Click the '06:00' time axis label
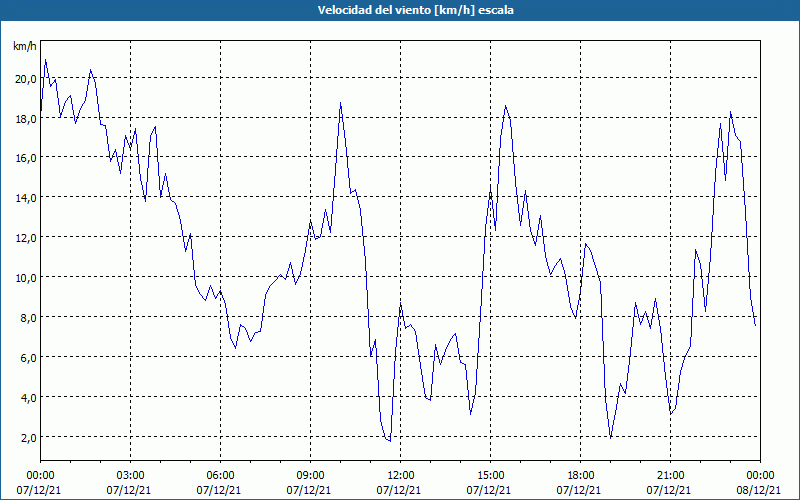The image size is (800, 500). pyautogui.click(x=220, y=476)
